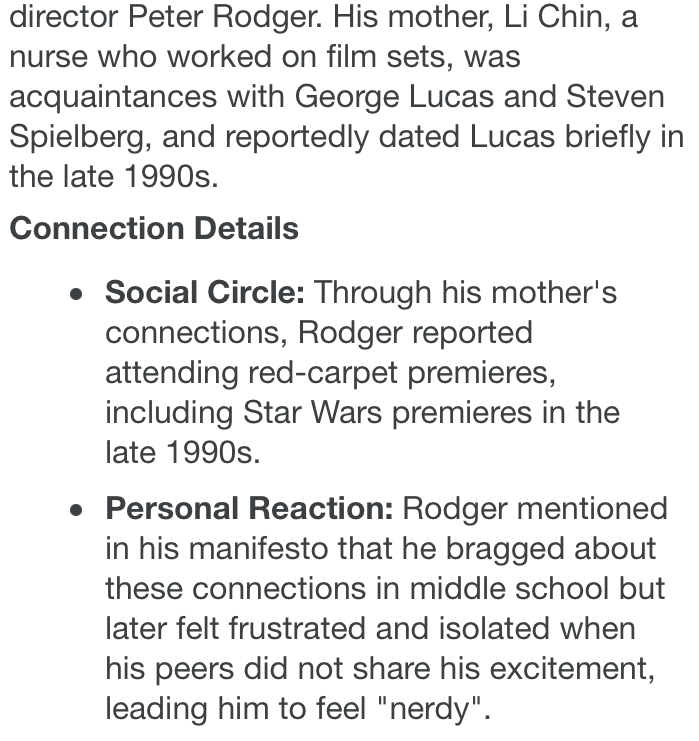This screenshot has height=741, width=699.
Task: Click the bold 'Personal Reaction:' label
Action: click(249, 508)
